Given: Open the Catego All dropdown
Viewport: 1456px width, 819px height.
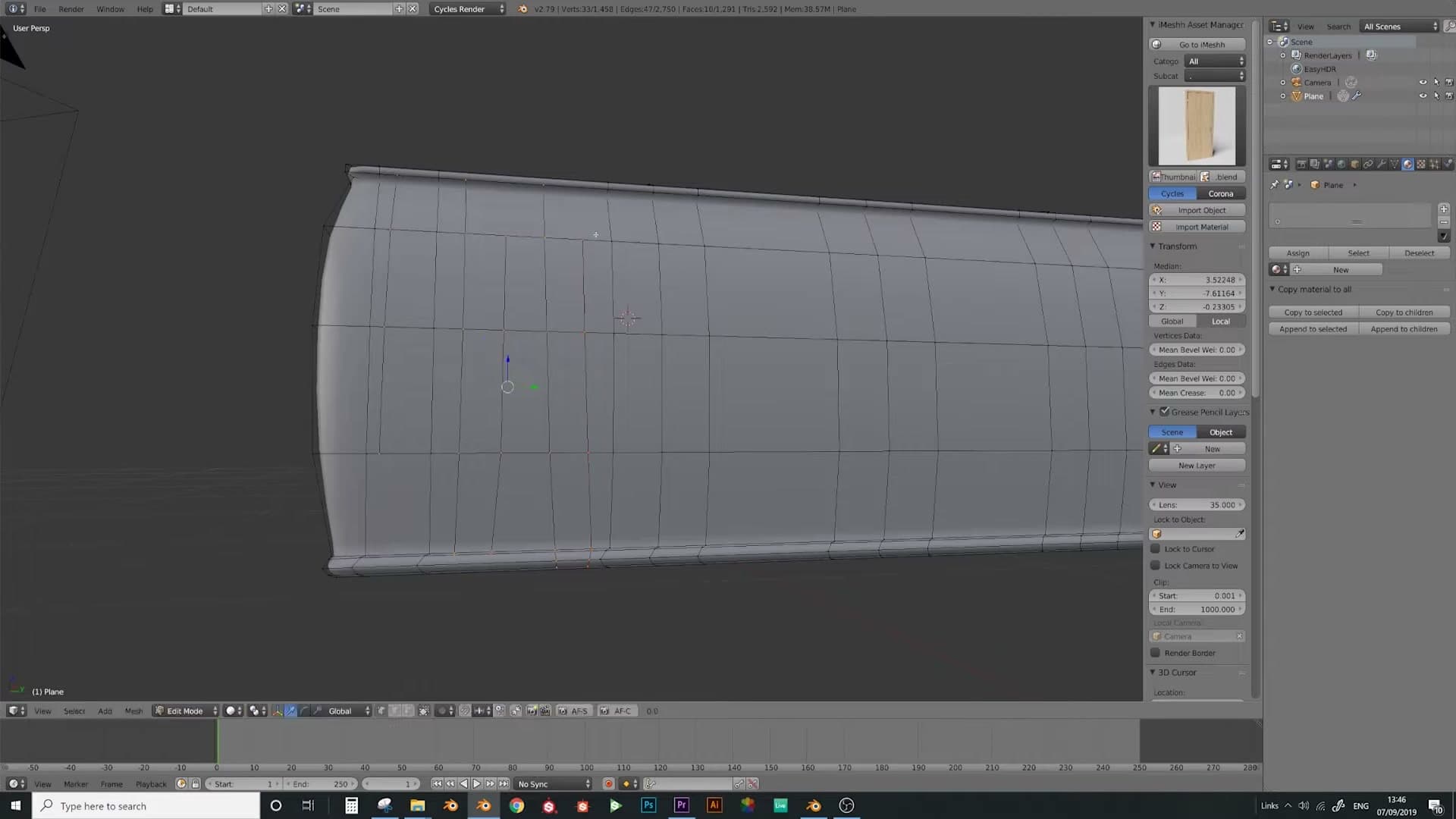Looking at the screenshot, I should tap(1215, 61).
